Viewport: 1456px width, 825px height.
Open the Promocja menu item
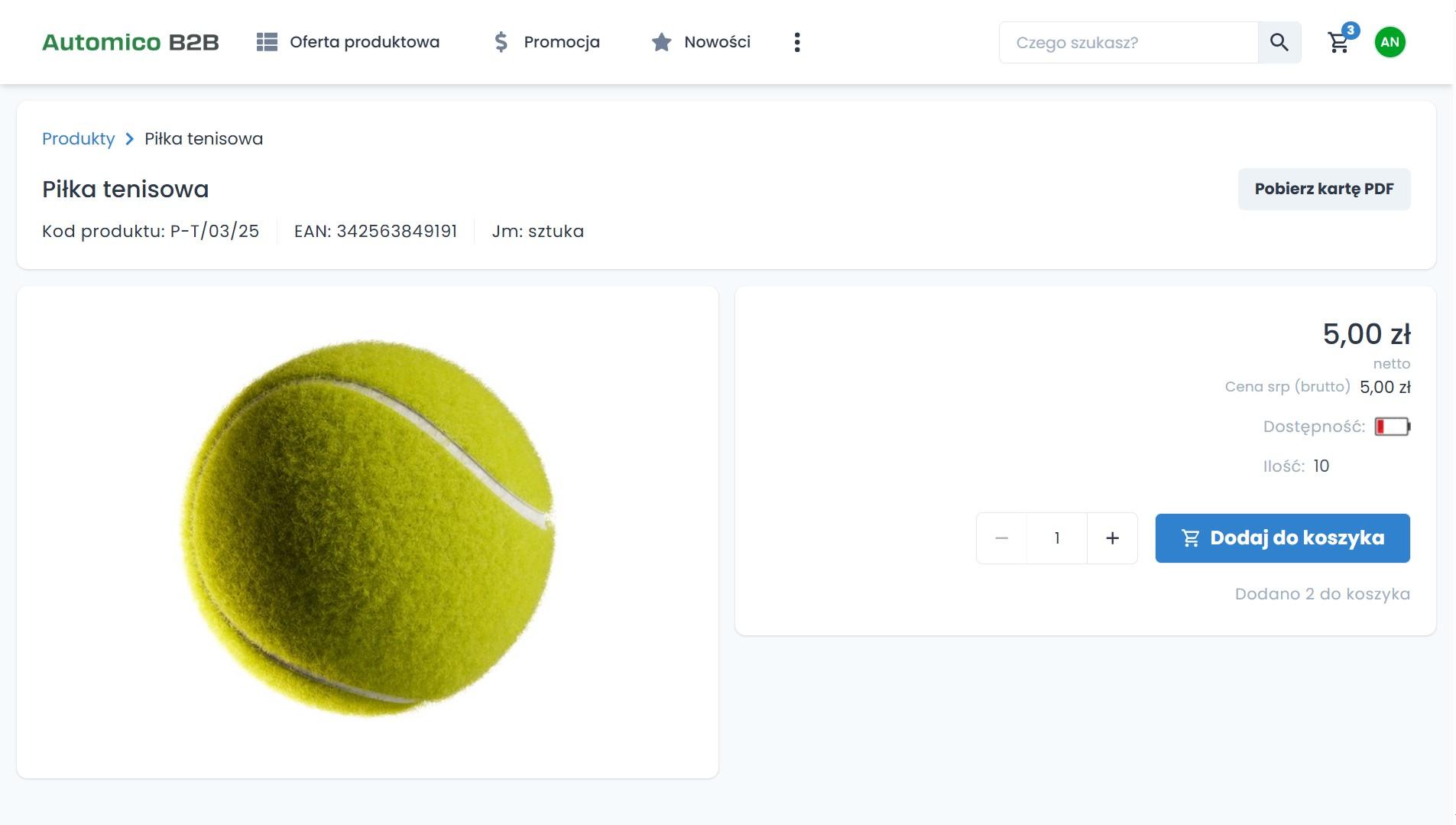tap(561, 42)
